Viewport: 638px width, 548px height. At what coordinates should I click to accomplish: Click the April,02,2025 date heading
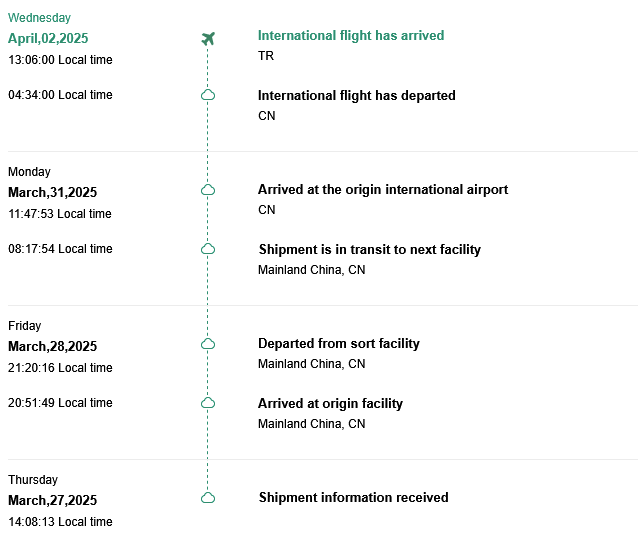(48, 39)
